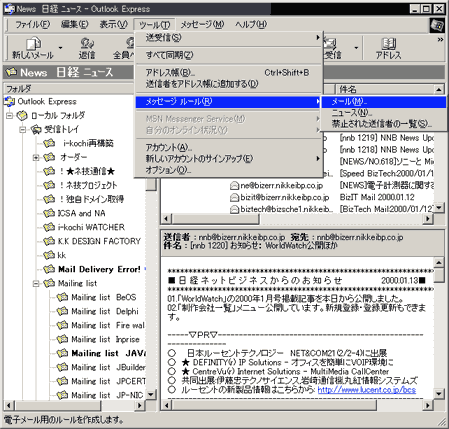Select message [nnb 1219] NNB News
This screenshot has height=429, width=449.
(x=386, y=138)
